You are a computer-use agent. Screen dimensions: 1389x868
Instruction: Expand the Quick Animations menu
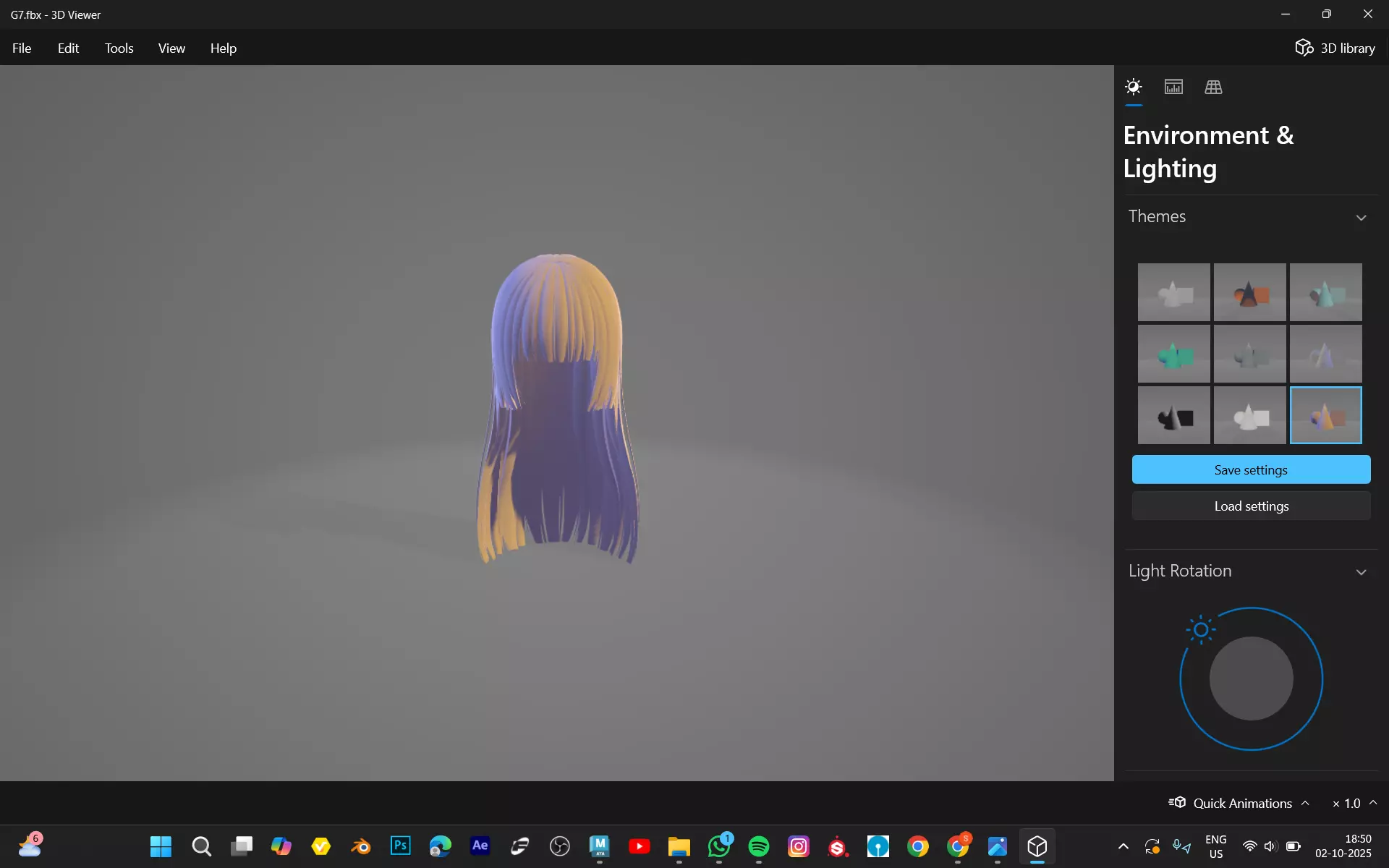(x=1239, y=803)
